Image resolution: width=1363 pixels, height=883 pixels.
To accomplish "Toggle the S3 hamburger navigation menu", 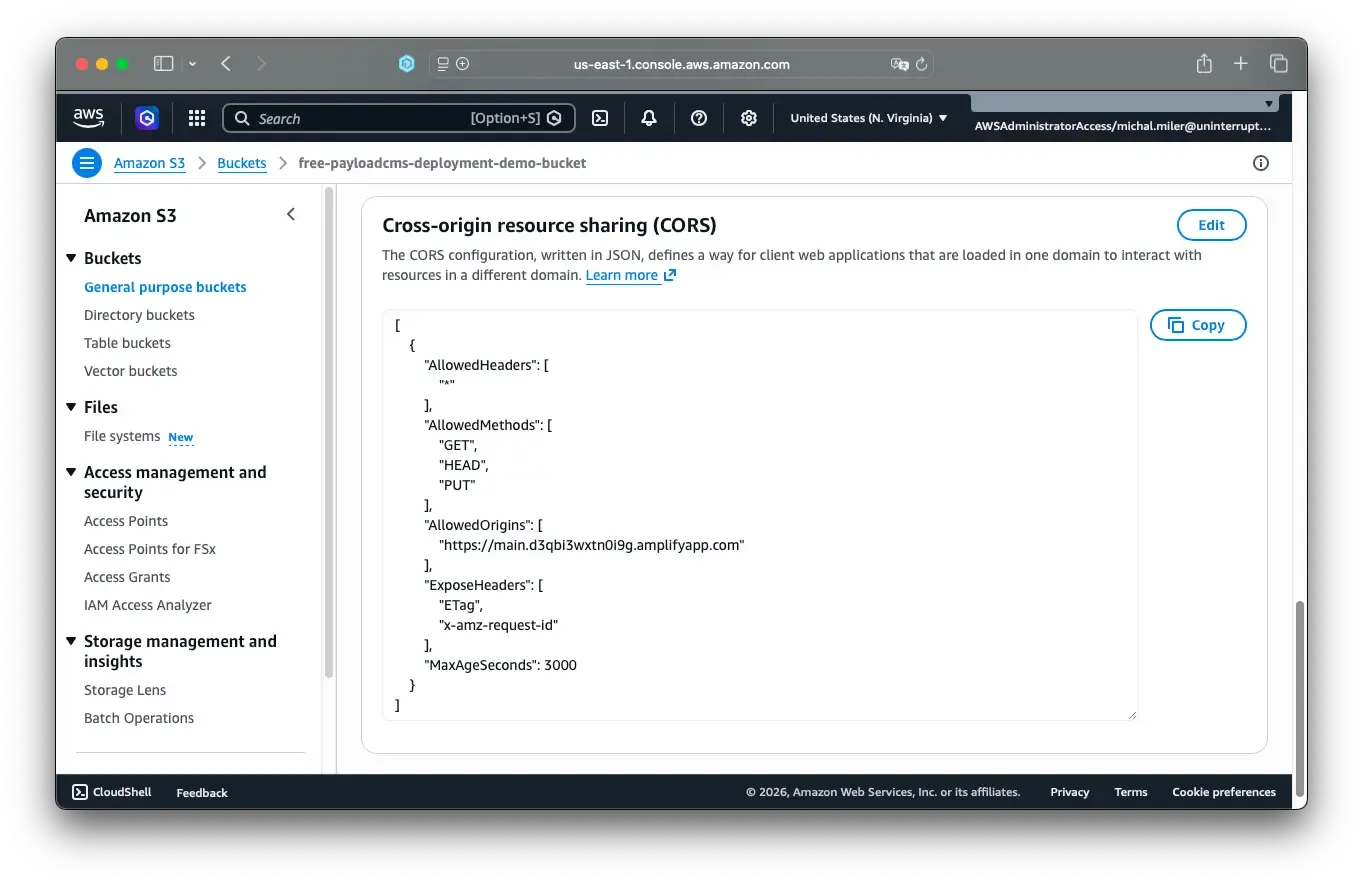I will tap(87, 163).
